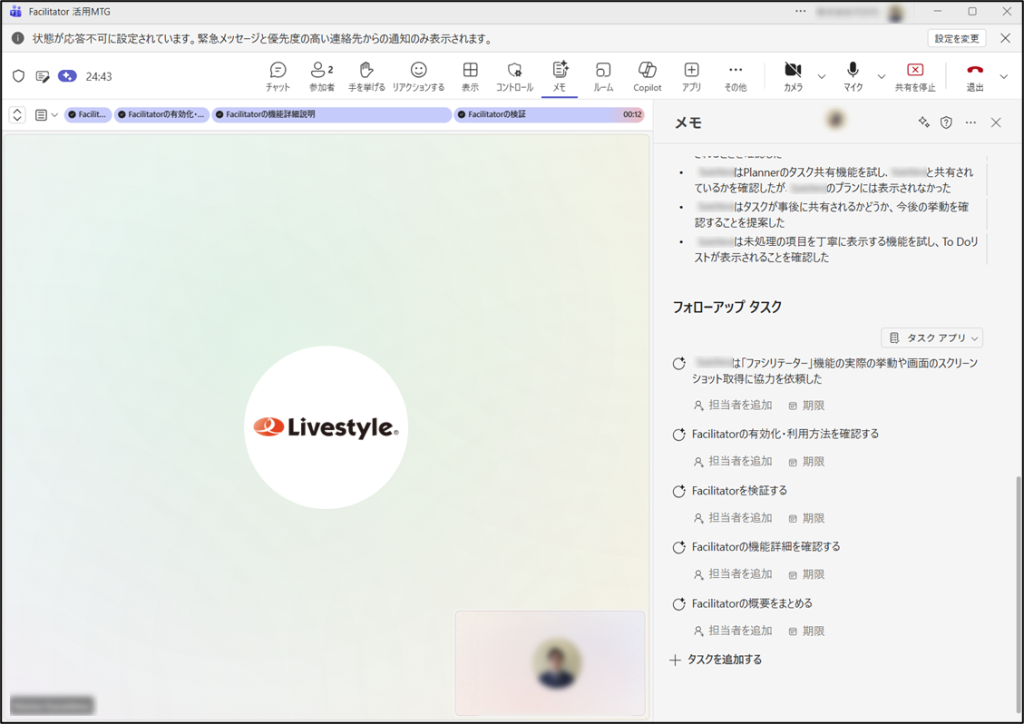Viewport: 1024px width, 724px height.
Task: Click タスクを追加する to add task
Action: (716, 660)
